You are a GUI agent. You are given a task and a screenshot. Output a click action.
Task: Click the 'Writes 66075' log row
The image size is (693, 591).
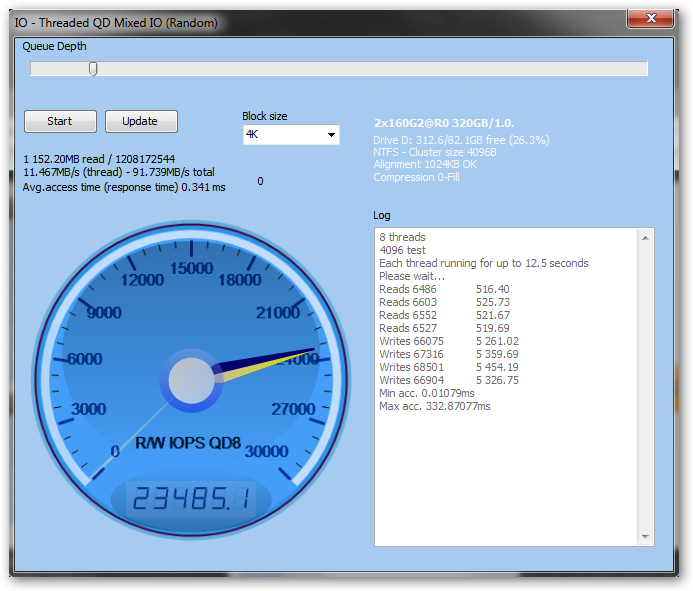pyautogui.click(x=449, y=341)
